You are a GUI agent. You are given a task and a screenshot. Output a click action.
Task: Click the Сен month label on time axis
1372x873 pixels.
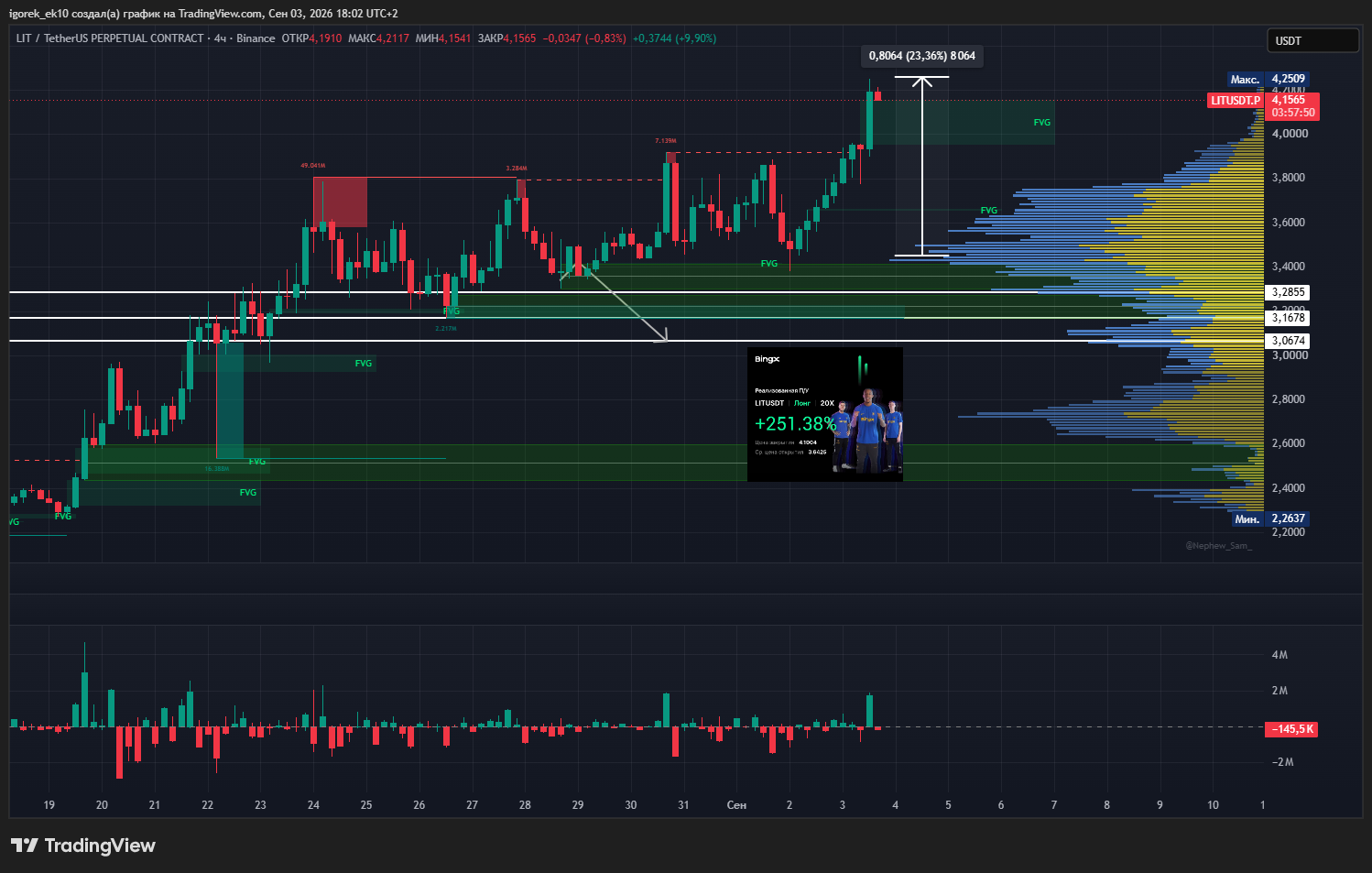[736, 805]
